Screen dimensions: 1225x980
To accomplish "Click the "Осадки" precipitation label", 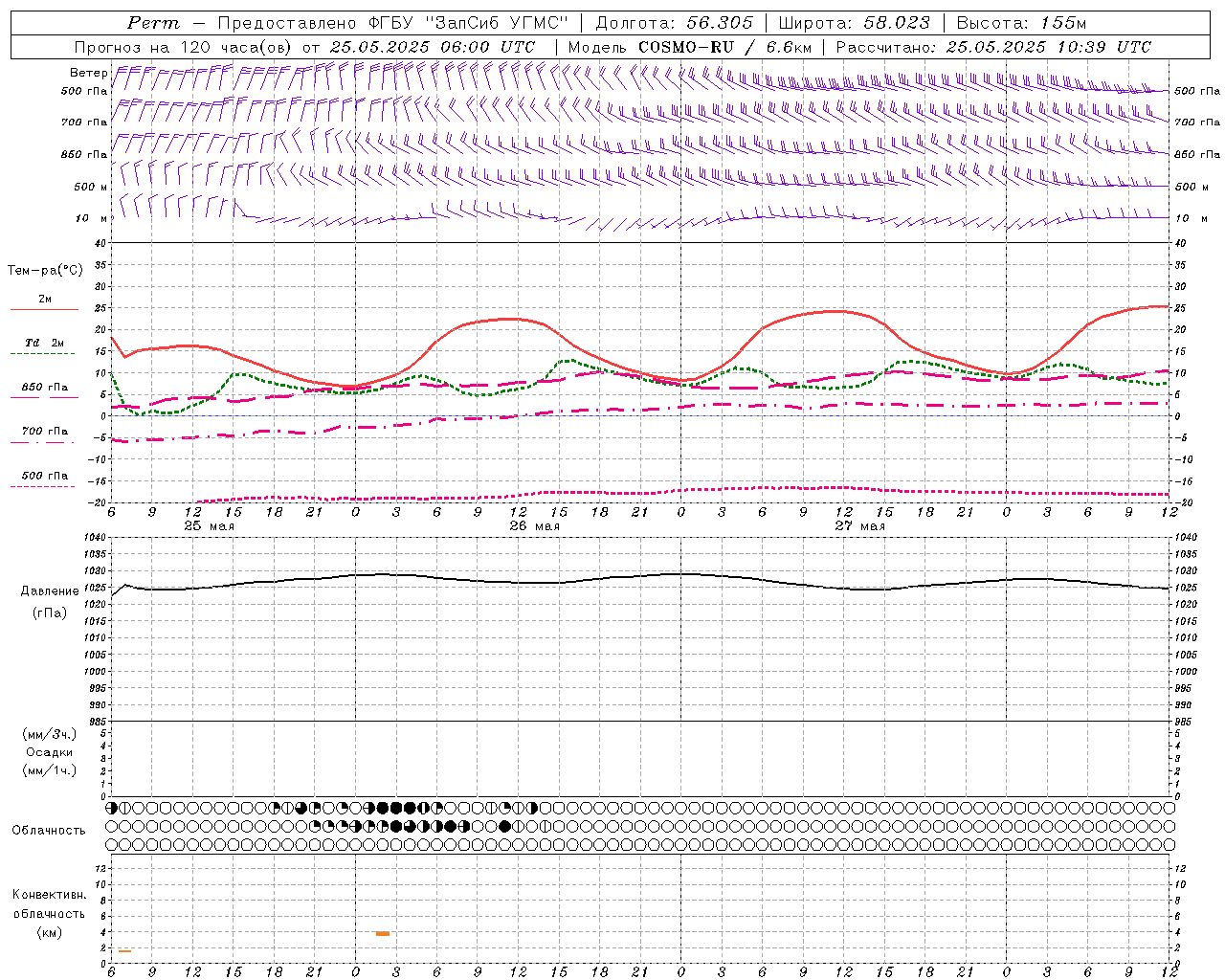I will point(50,753).
